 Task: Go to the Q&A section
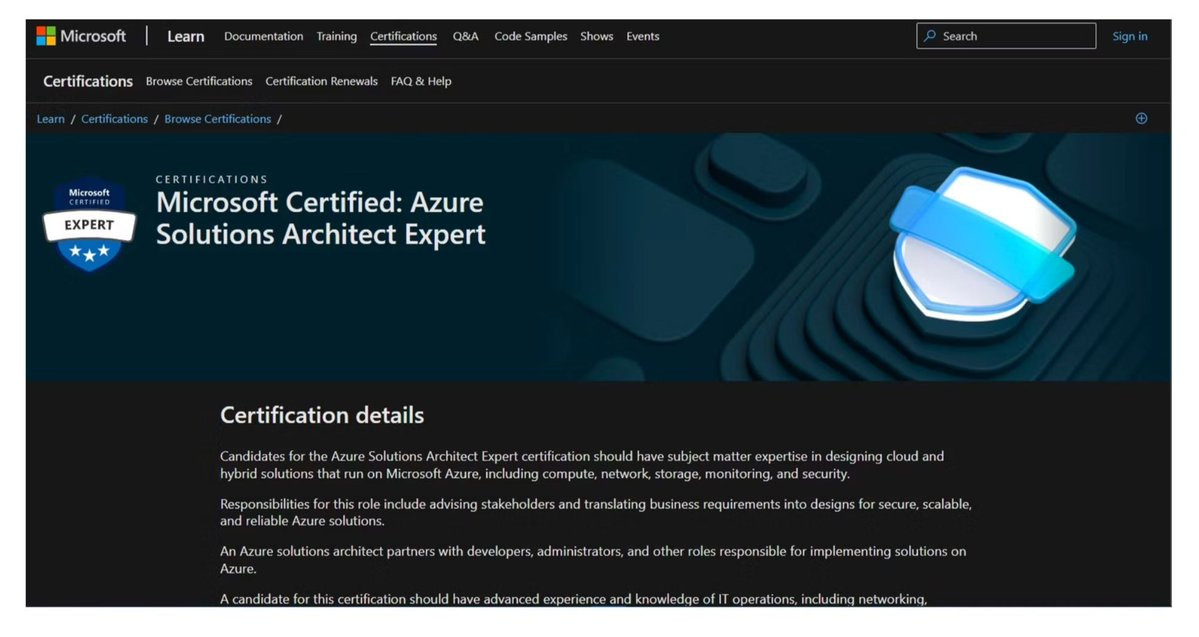tap(466, 36)
